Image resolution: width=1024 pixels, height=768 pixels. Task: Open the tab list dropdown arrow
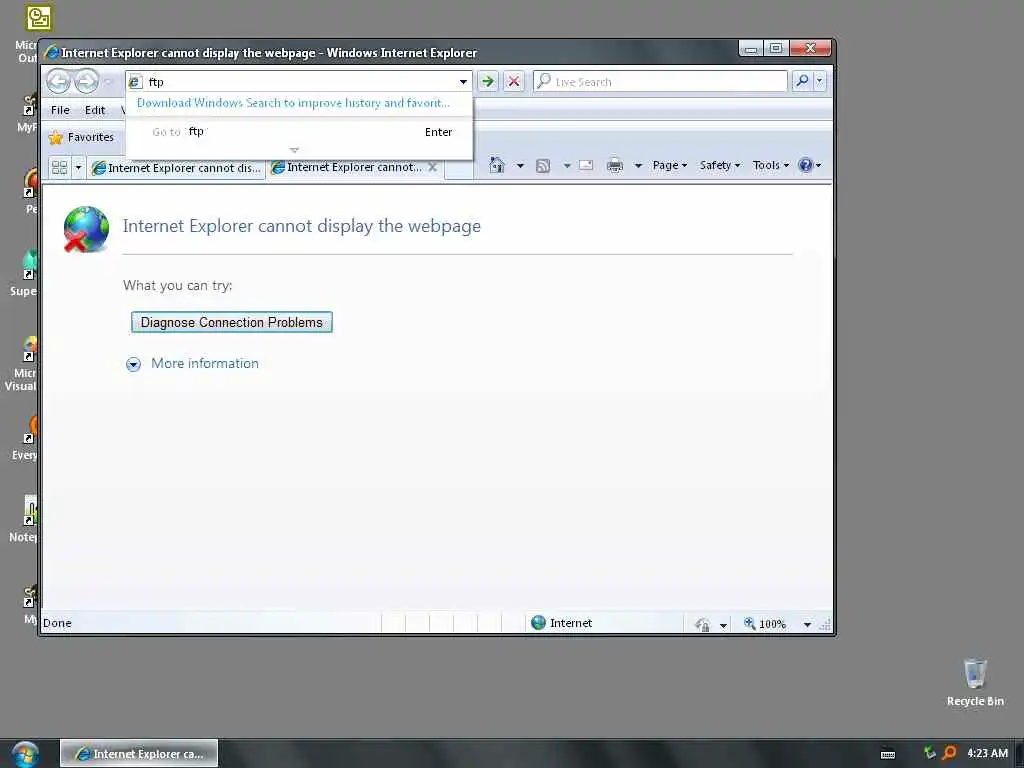coord(78,167)
